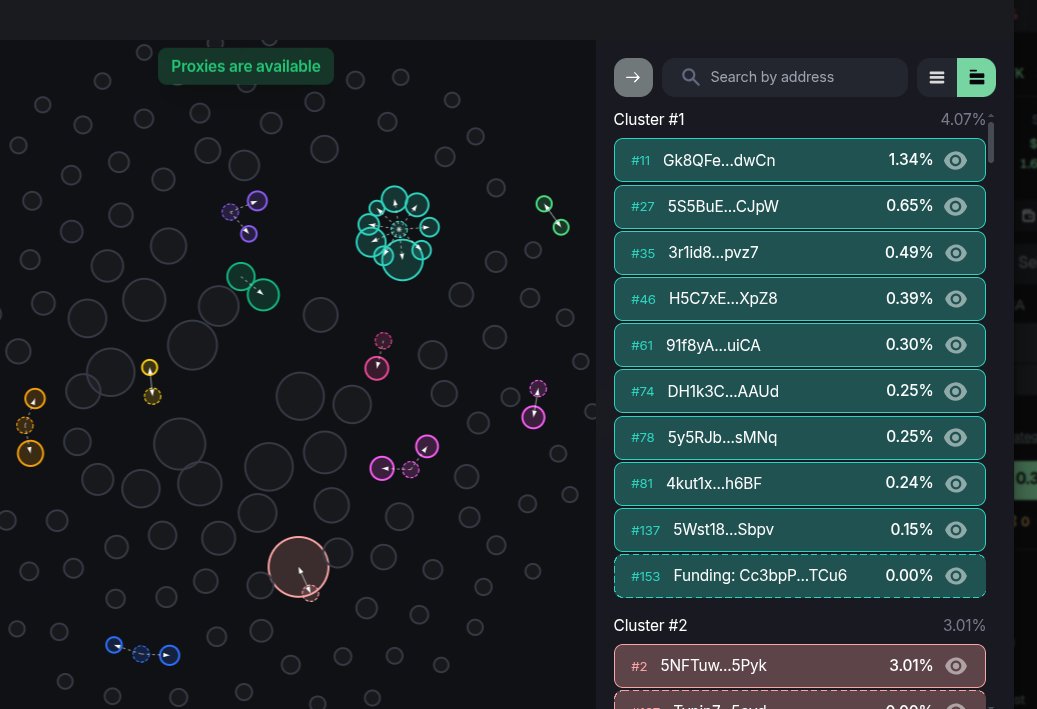The height and width of the screenshot is (709, 1037).
Task: Select the dashed blue middle node
Action: tap(141, 653)
